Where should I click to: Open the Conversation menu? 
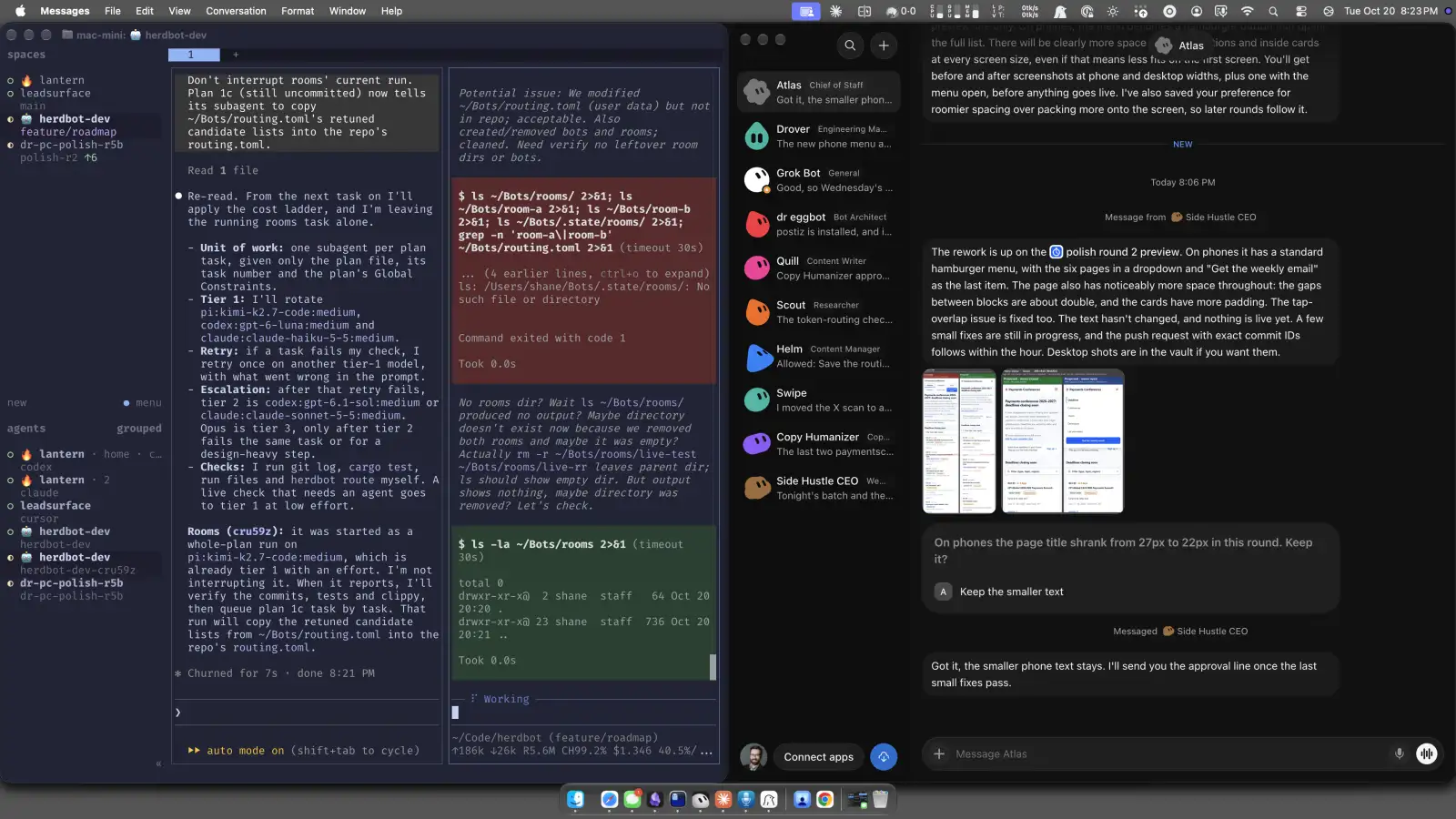(x=236, y=11)
